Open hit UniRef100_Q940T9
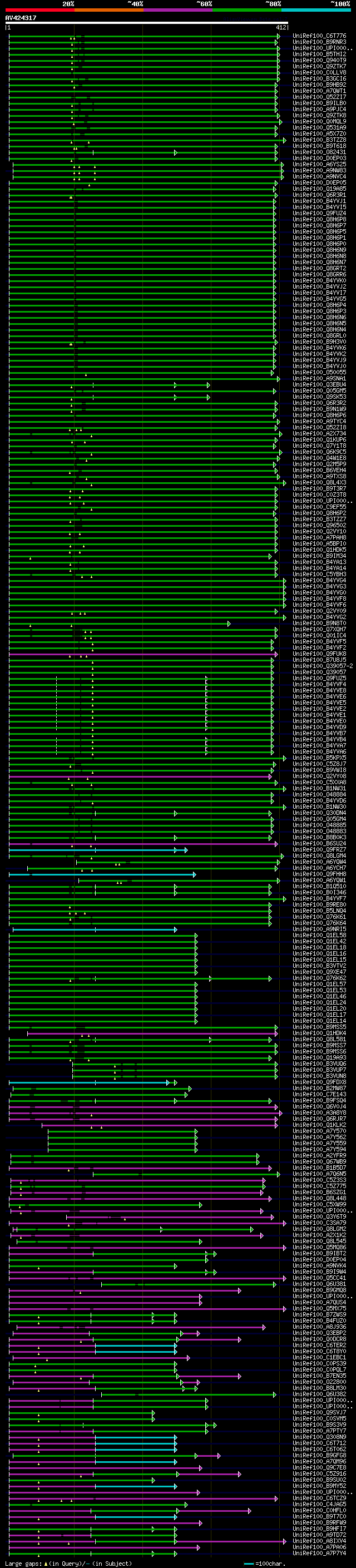 click(x=319, y=60)
